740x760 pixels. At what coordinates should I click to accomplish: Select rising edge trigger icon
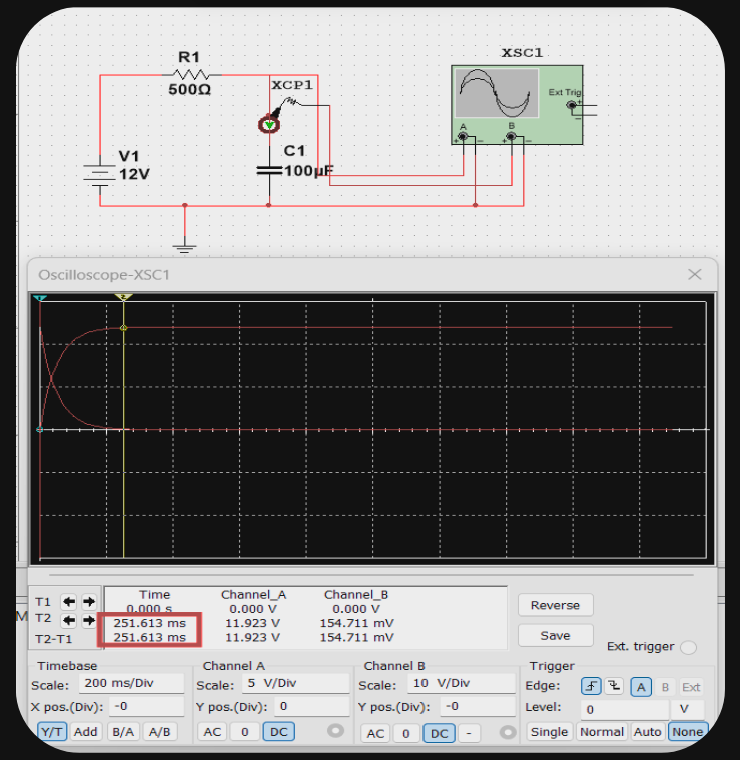point(591,687)
